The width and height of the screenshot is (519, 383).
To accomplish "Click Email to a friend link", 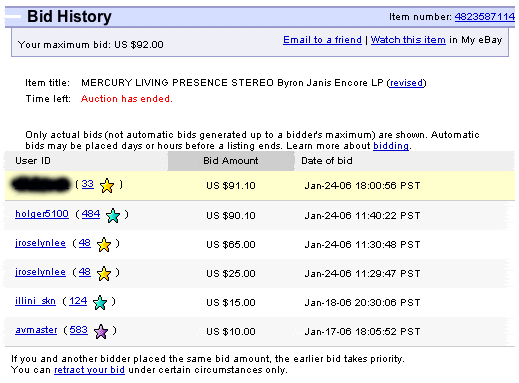I will (322, 40).
